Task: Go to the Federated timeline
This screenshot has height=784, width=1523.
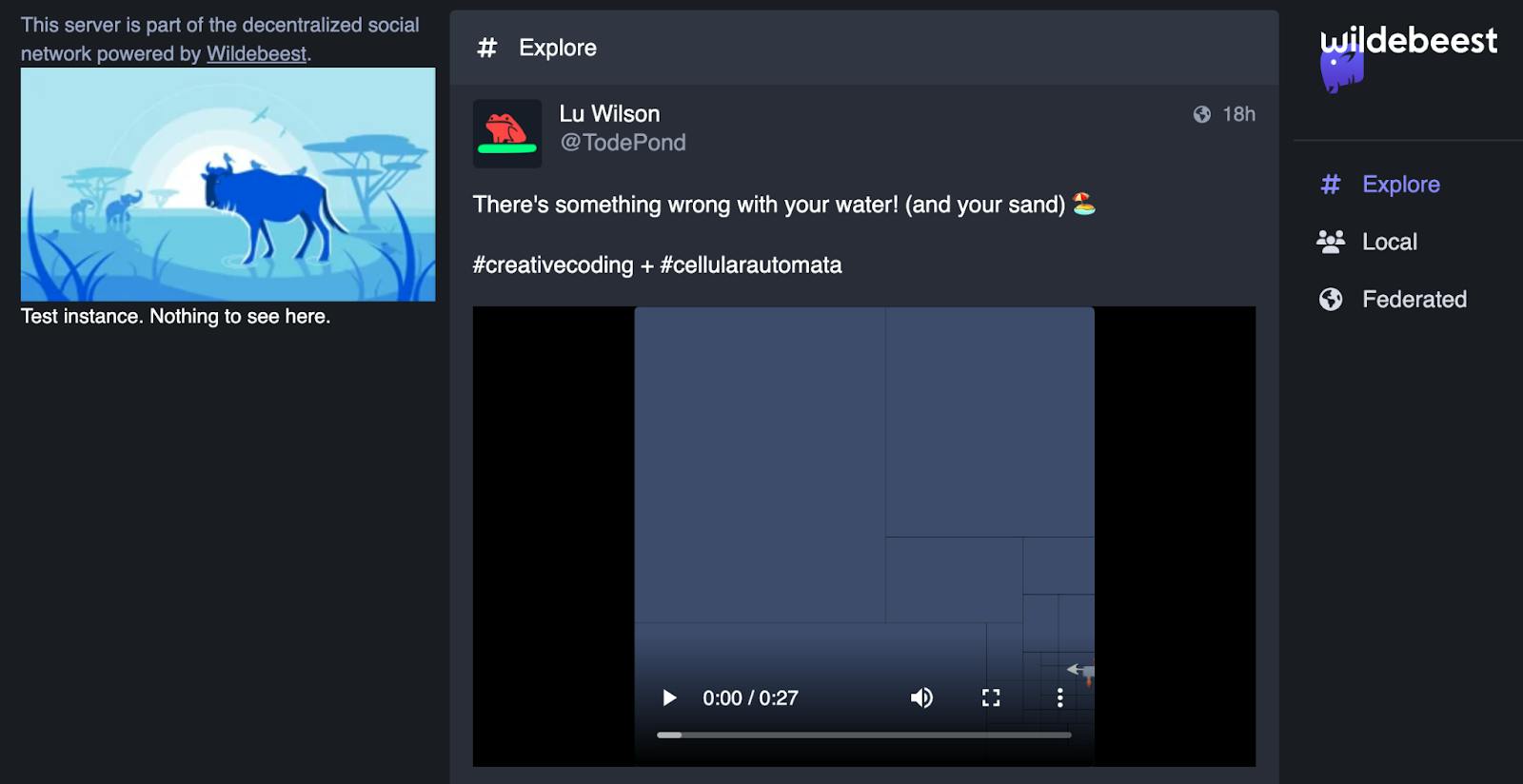Action: 1414,300
